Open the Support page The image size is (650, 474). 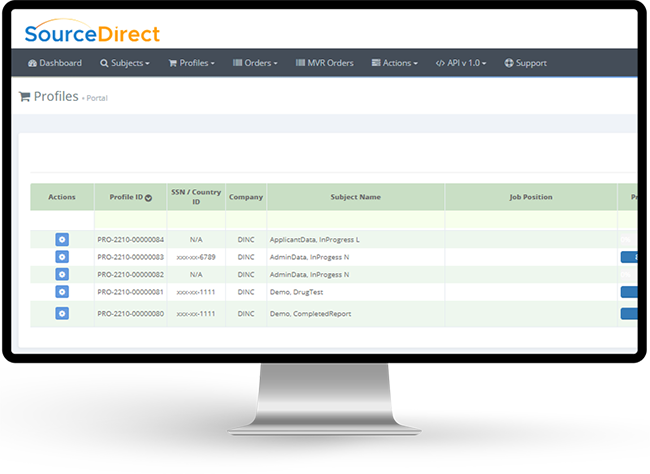pos(526,63)
